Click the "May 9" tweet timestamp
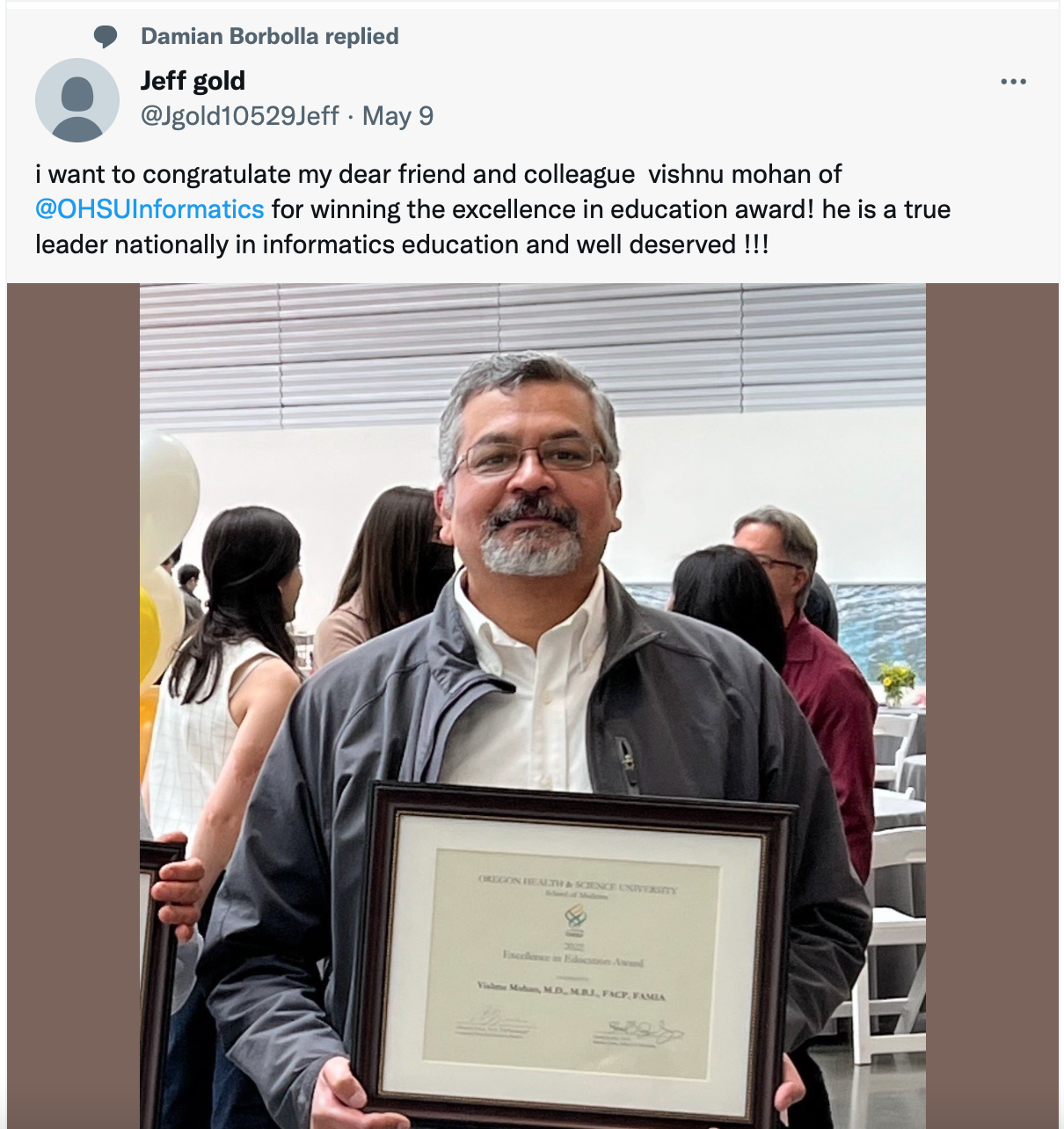The height and width of the screenshot is (1129, 1064). (x=397, y=116)
